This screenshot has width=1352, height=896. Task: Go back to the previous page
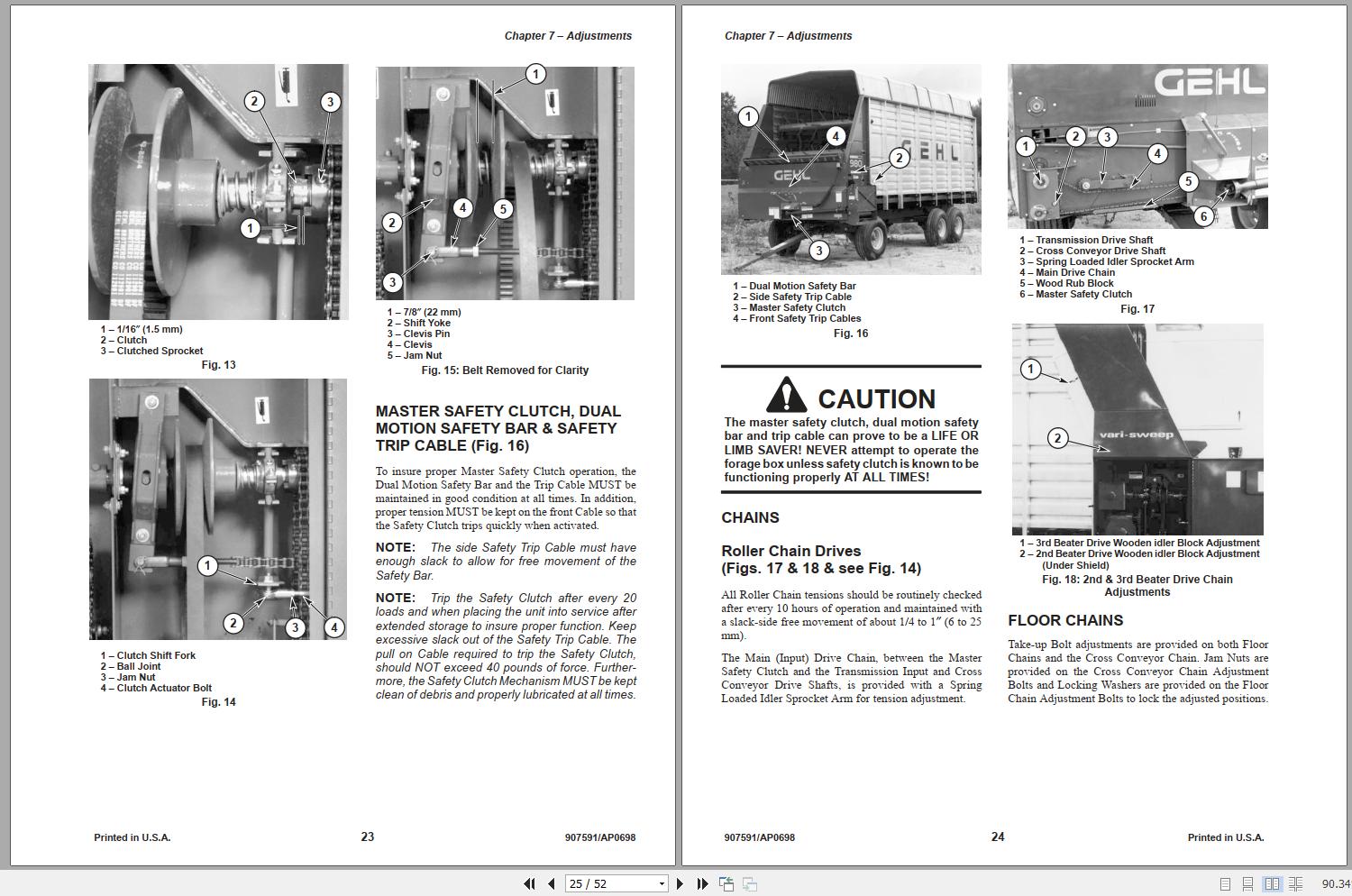551,884
